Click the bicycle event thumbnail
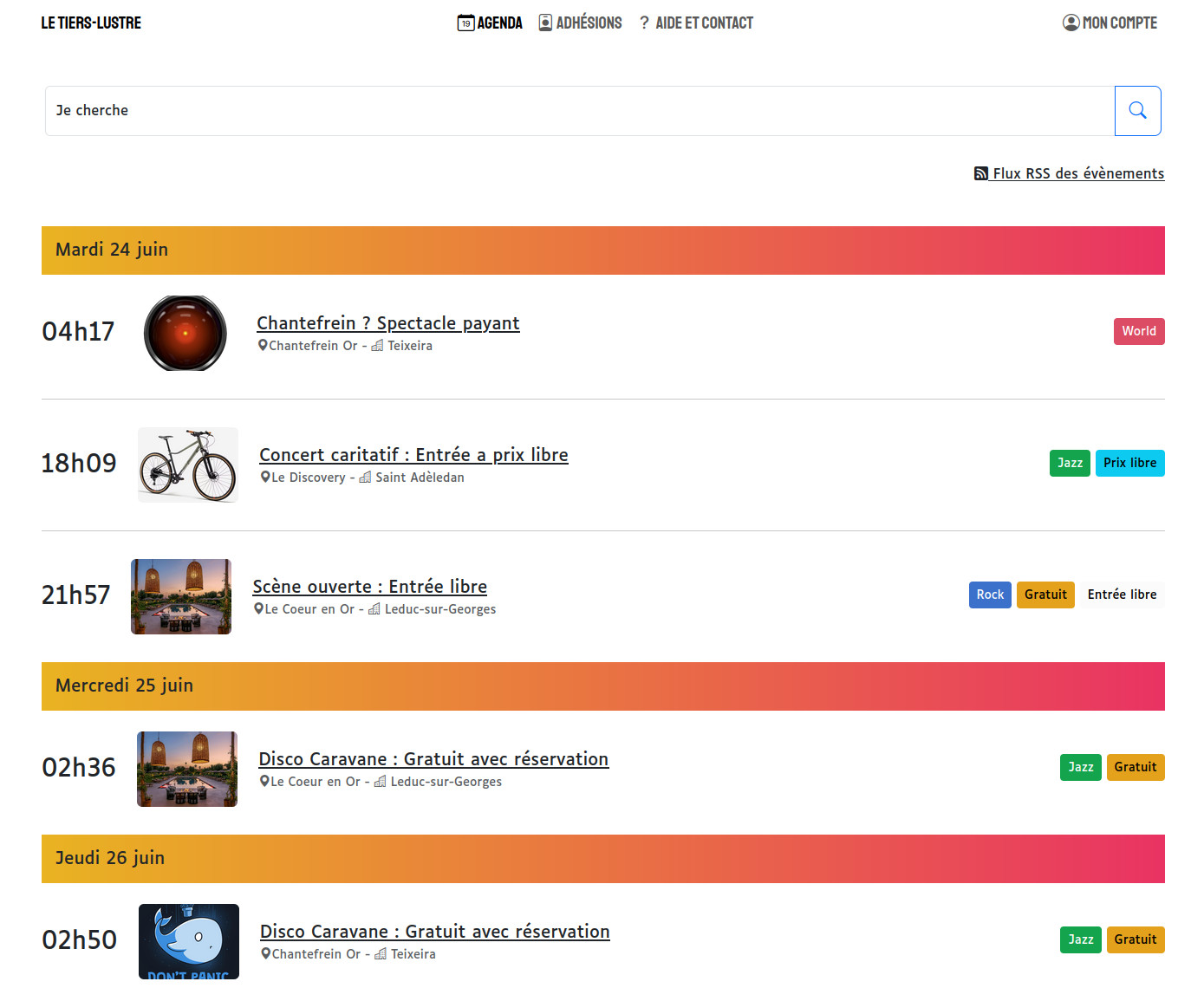This screenshot has width=1204, height=988. pyautogui.click(x=188, y=465)
